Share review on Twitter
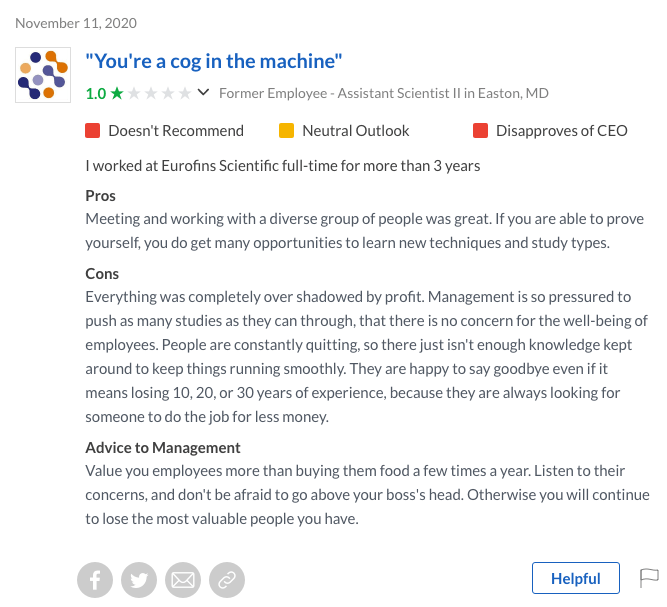The width and height of the screenshot is (667, 607). tap(139, 579)
